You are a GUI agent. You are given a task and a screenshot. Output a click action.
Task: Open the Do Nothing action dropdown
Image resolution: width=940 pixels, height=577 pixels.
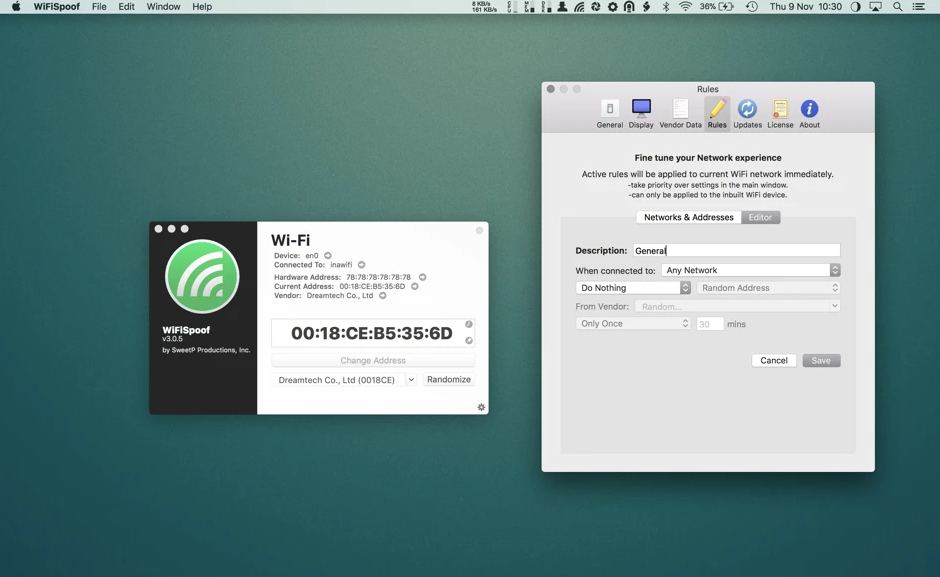point(633,288)
